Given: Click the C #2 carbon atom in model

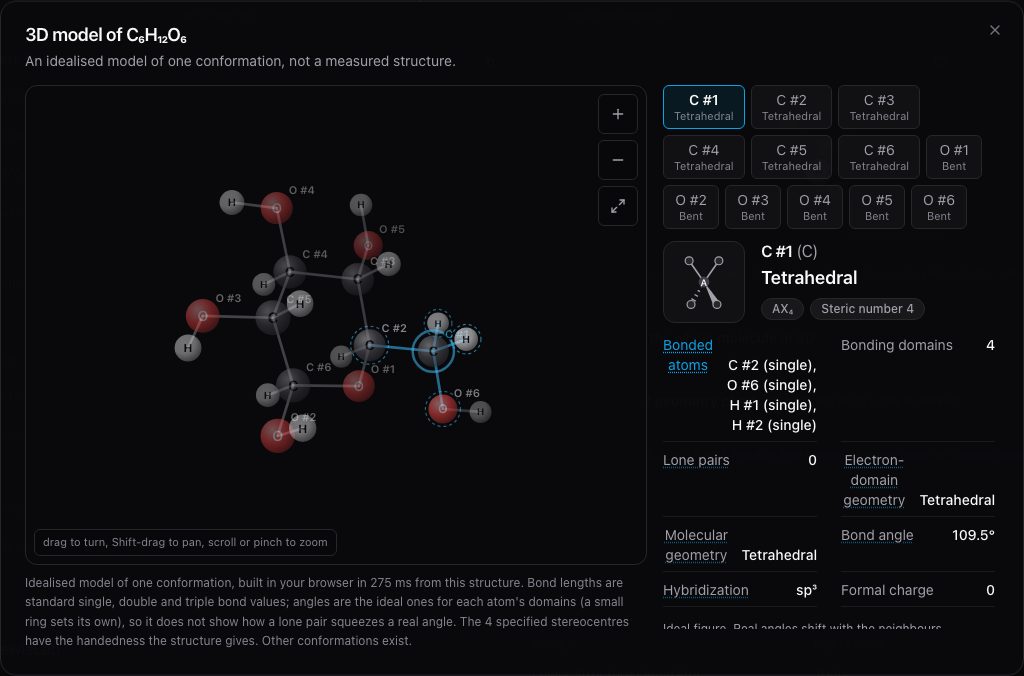Looking at the screenshot, I should [370, 345].
